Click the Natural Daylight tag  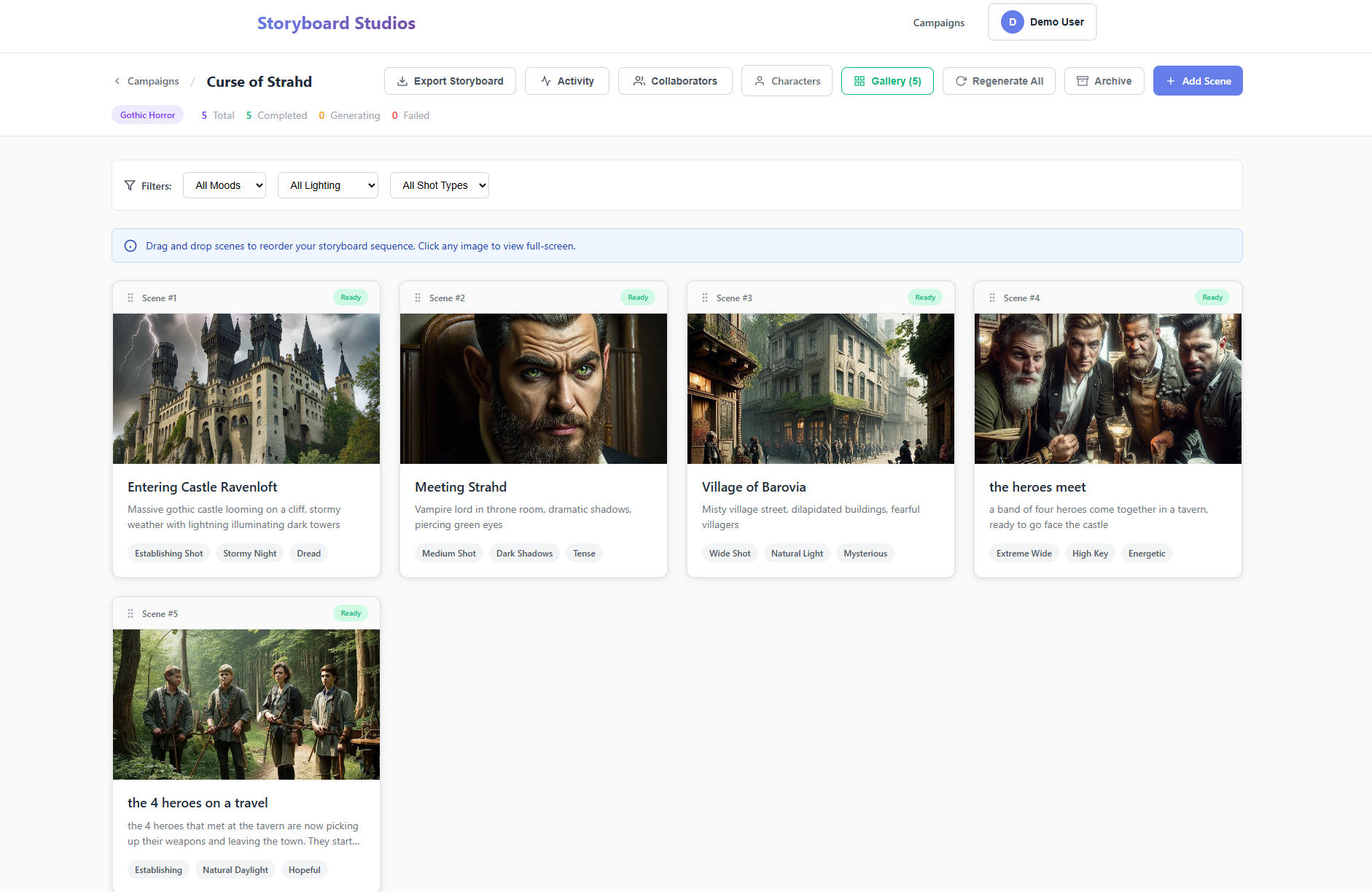point(235,870)
